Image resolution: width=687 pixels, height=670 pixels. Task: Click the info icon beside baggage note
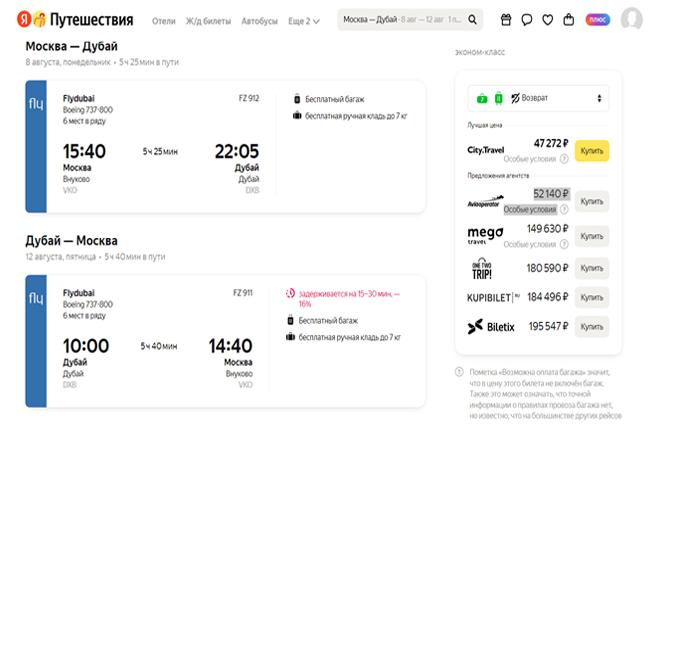click(x=459, y=372)
